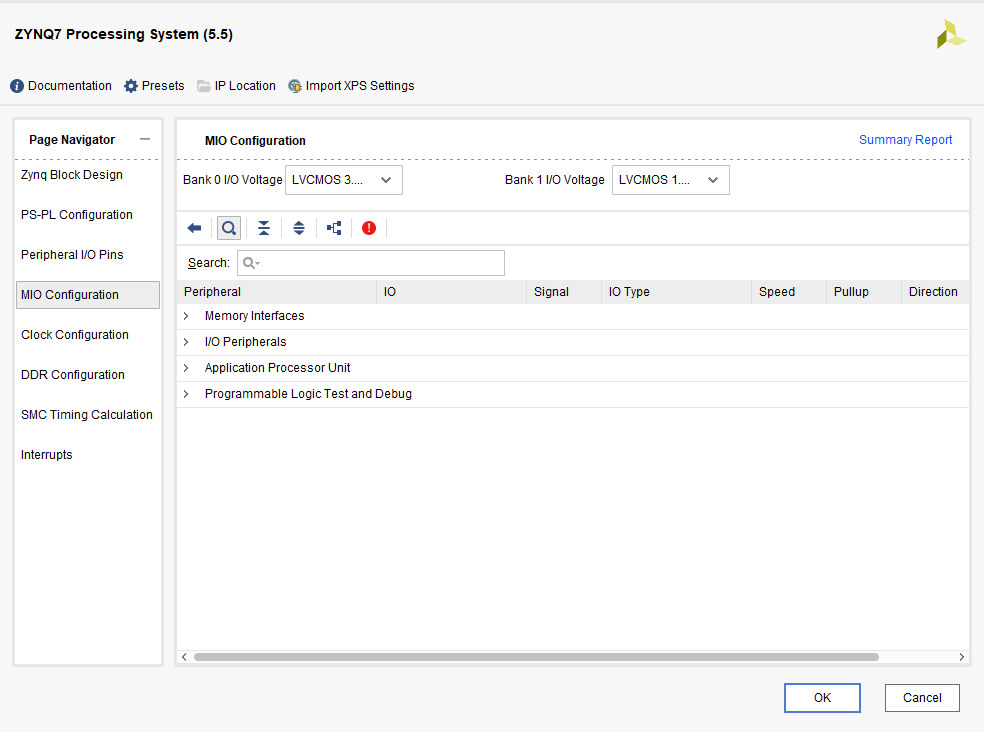This screenshot has height=732, width=984.
Task: Click the Collapse All toolbar icon
Action: [264, 228]
